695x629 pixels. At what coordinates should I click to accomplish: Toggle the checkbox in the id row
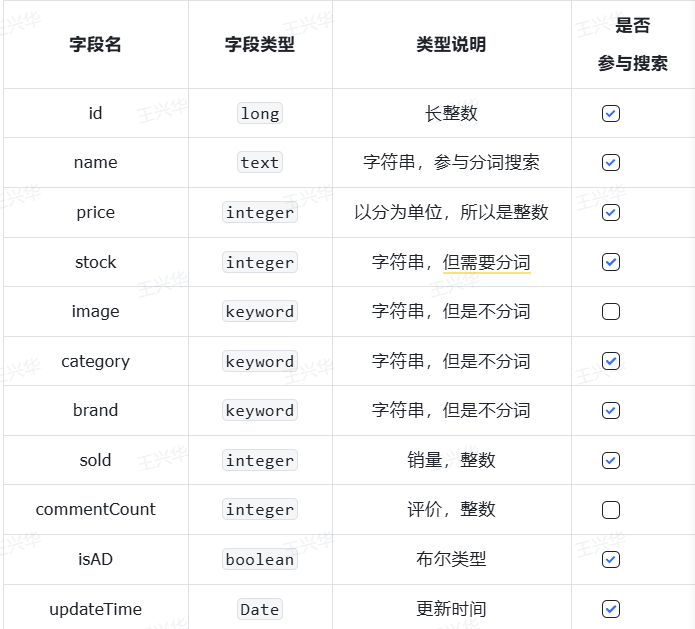(611, 114)
